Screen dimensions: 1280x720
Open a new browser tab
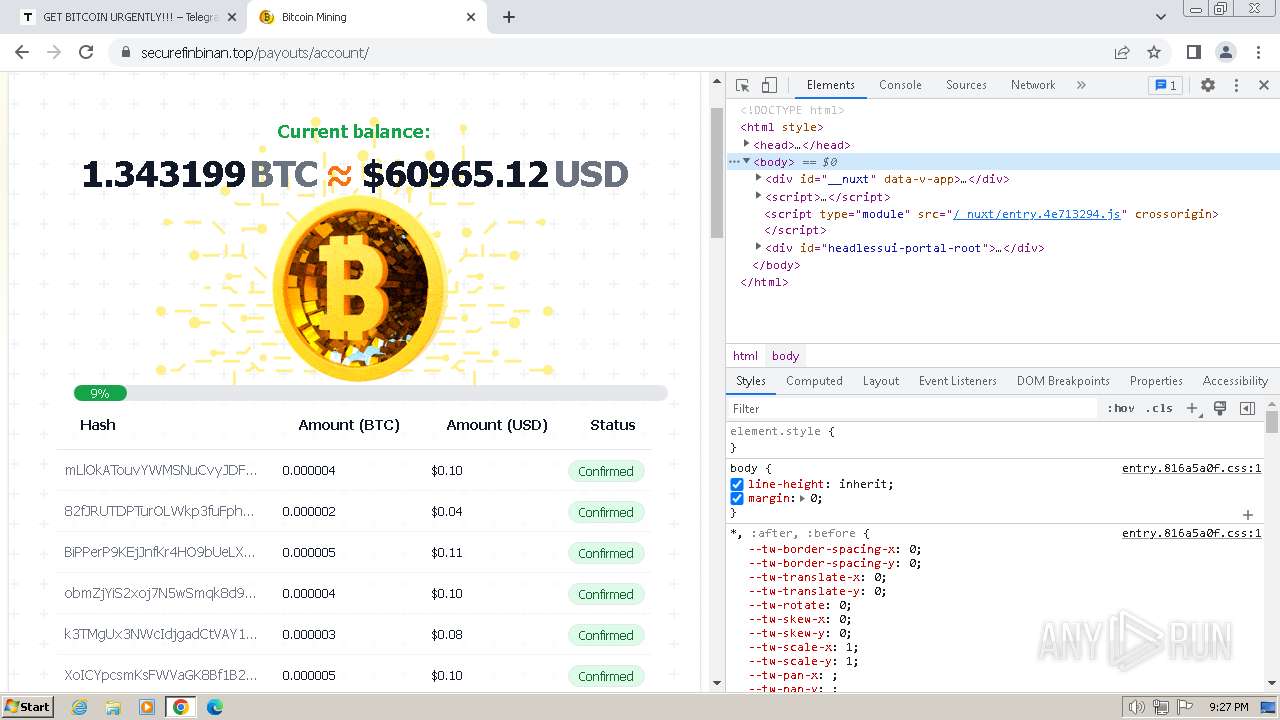508,17
